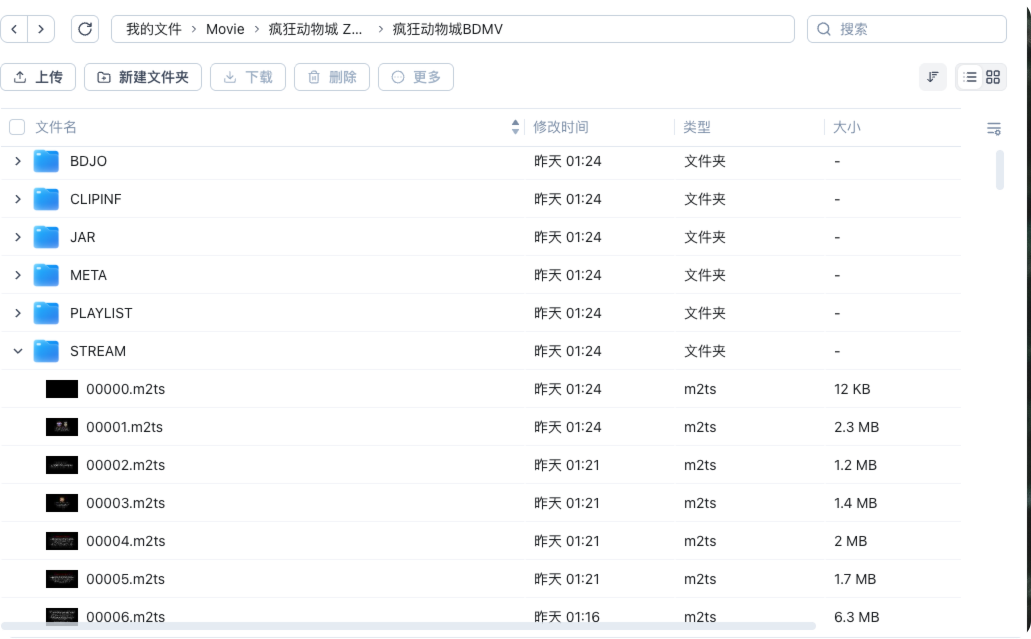Select the file name 00006.m2ts

tap(126, 617)
